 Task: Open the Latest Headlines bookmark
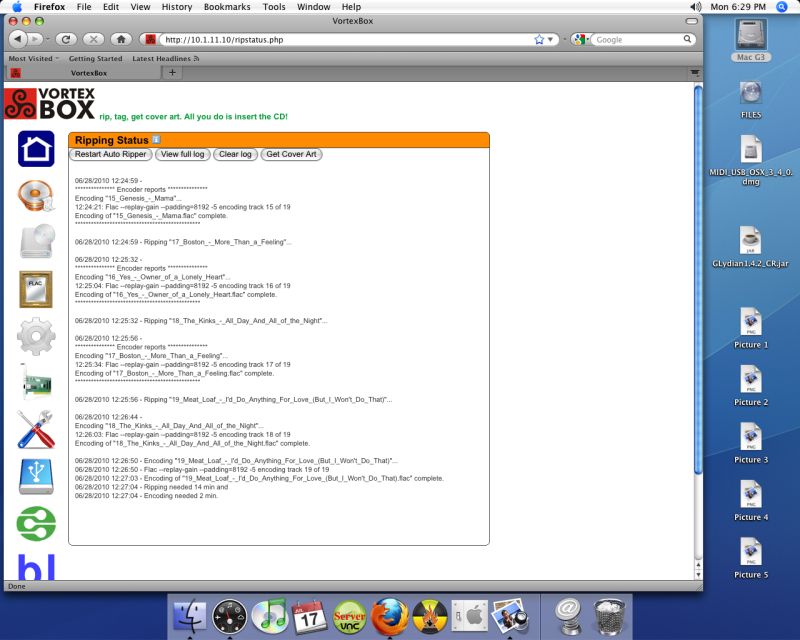pyautogui.click(x=165, y=58)
